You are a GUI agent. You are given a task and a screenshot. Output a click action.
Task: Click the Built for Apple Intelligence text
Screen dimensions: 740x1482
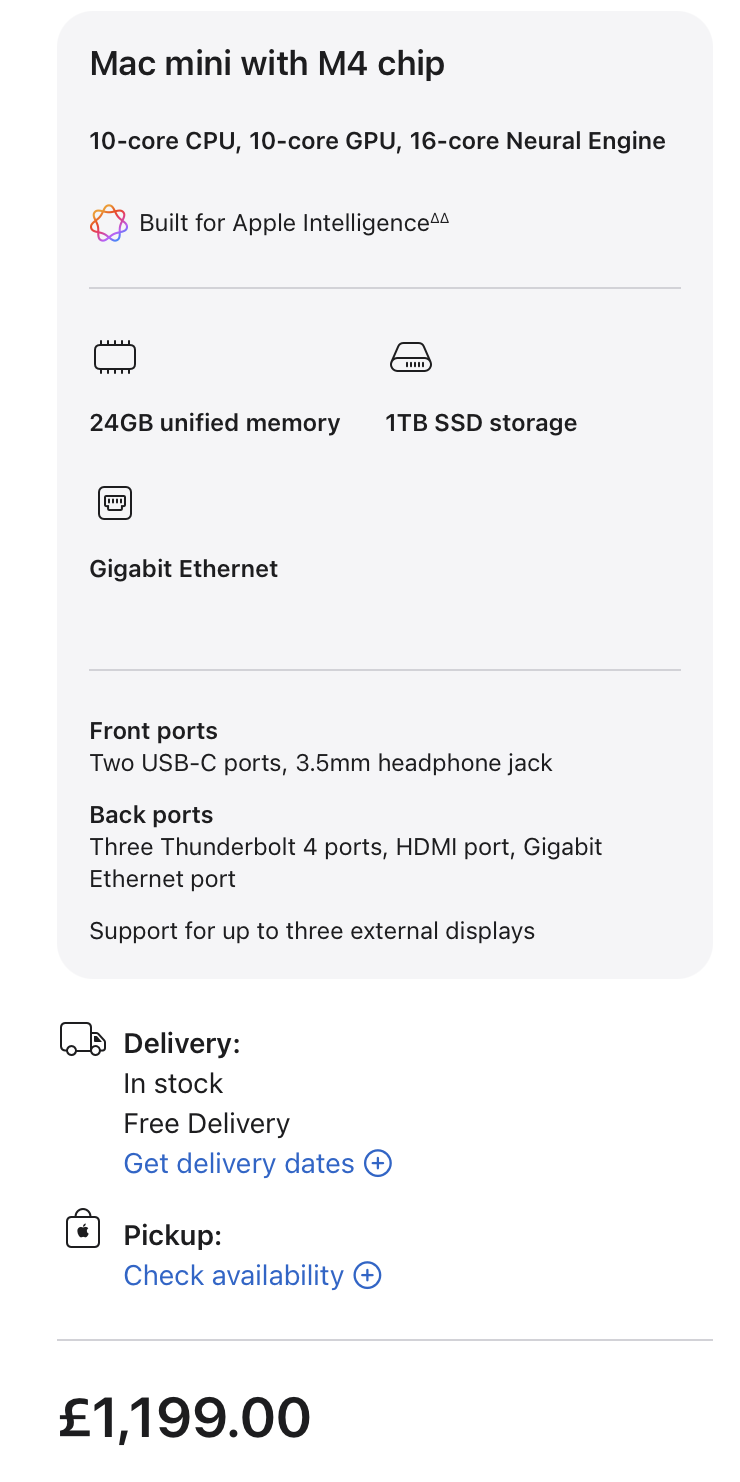(x=284, y=223)
